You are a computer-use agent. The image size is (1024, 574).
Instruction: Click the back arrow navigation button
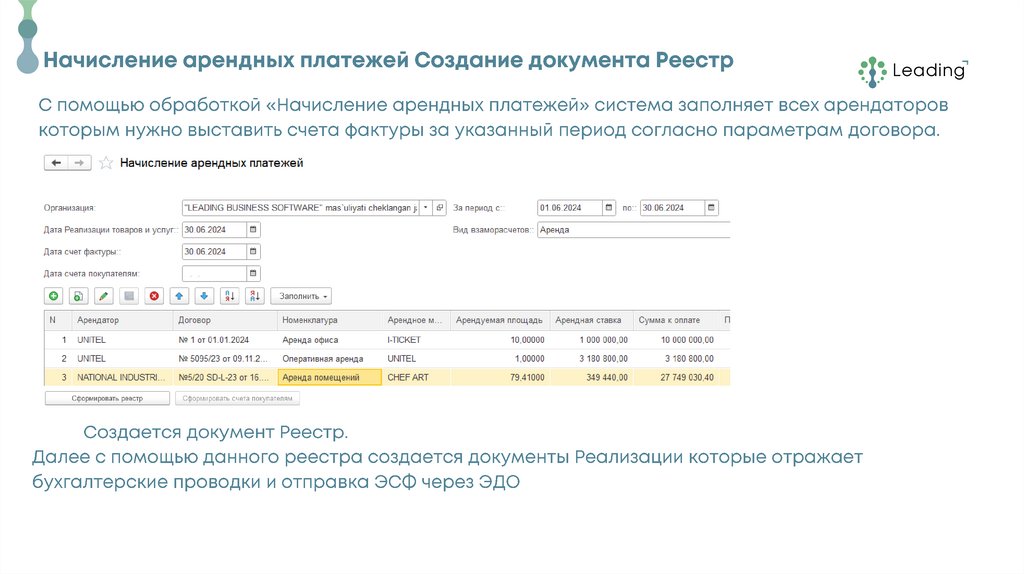(x=56, y=163)
